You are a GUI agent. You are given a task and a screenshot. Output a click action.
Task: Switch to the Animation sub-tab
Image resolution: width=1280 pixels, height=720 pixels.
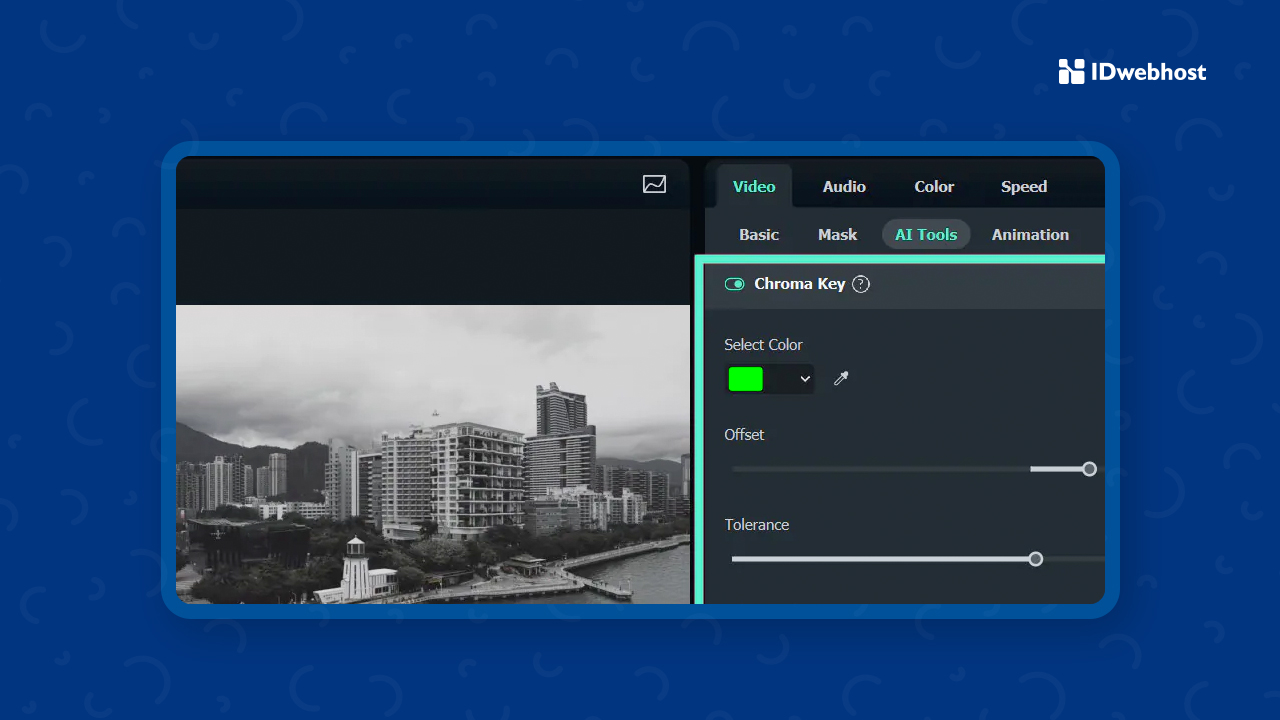[x=1030, y=234]
